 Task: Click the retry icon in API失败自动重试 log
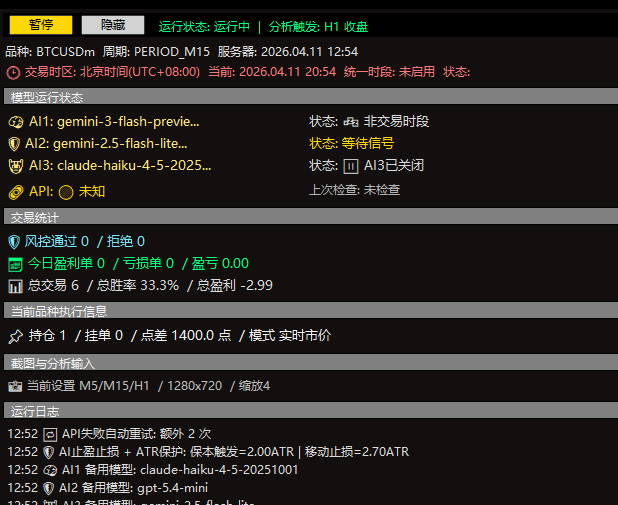50,434
